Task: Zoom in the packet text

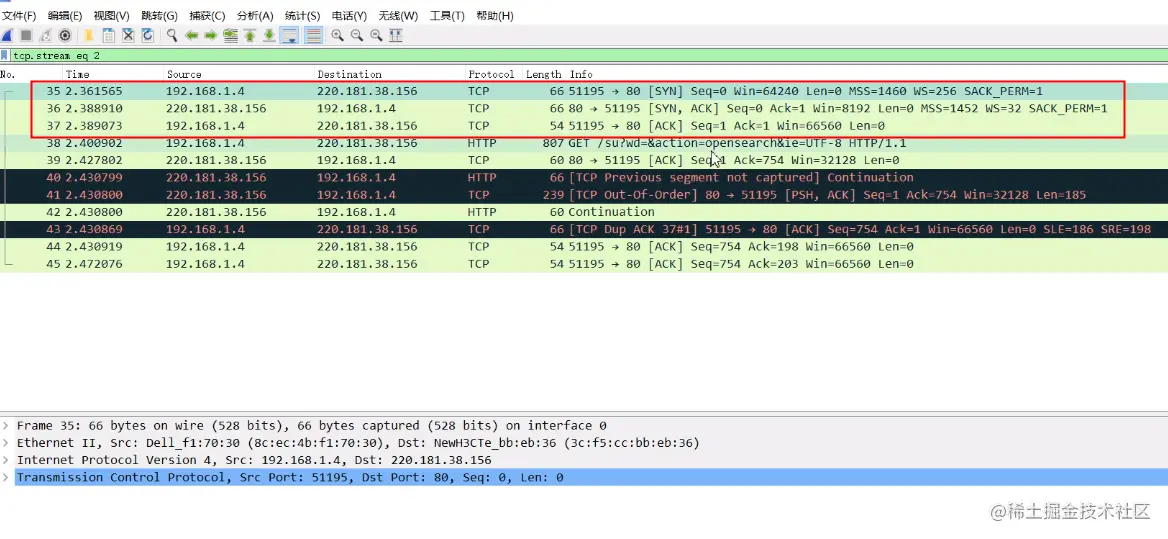Action: pos(337,35)
